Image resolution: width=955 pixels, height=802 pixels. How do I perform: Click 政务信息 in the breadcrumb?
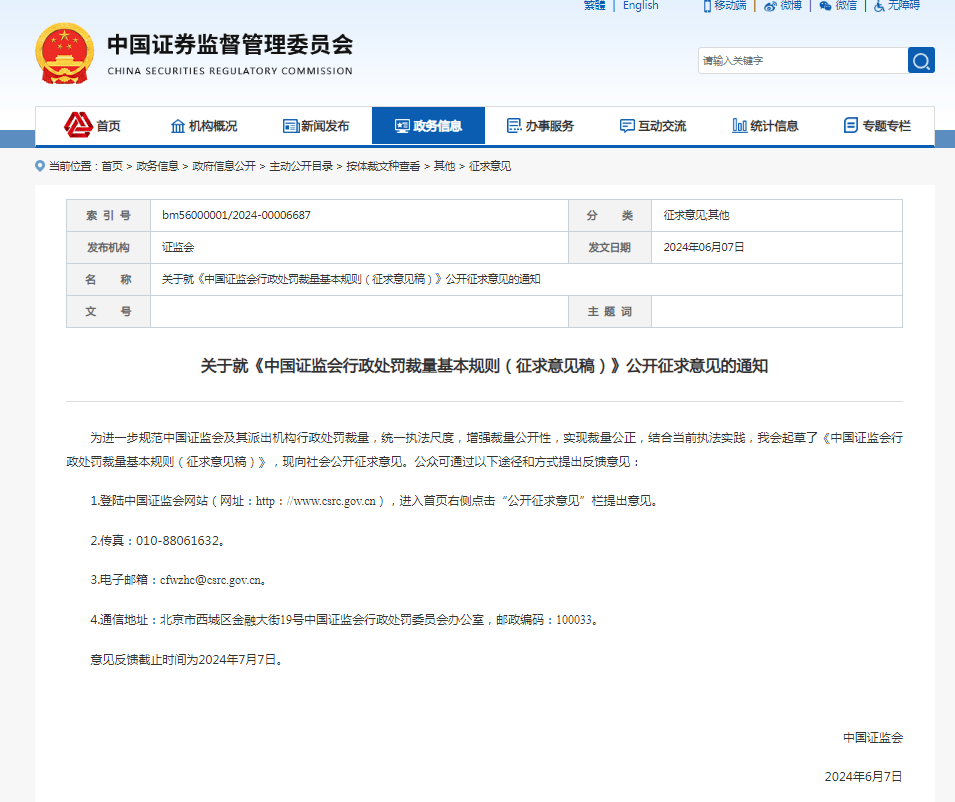click(x=157, y=166)
